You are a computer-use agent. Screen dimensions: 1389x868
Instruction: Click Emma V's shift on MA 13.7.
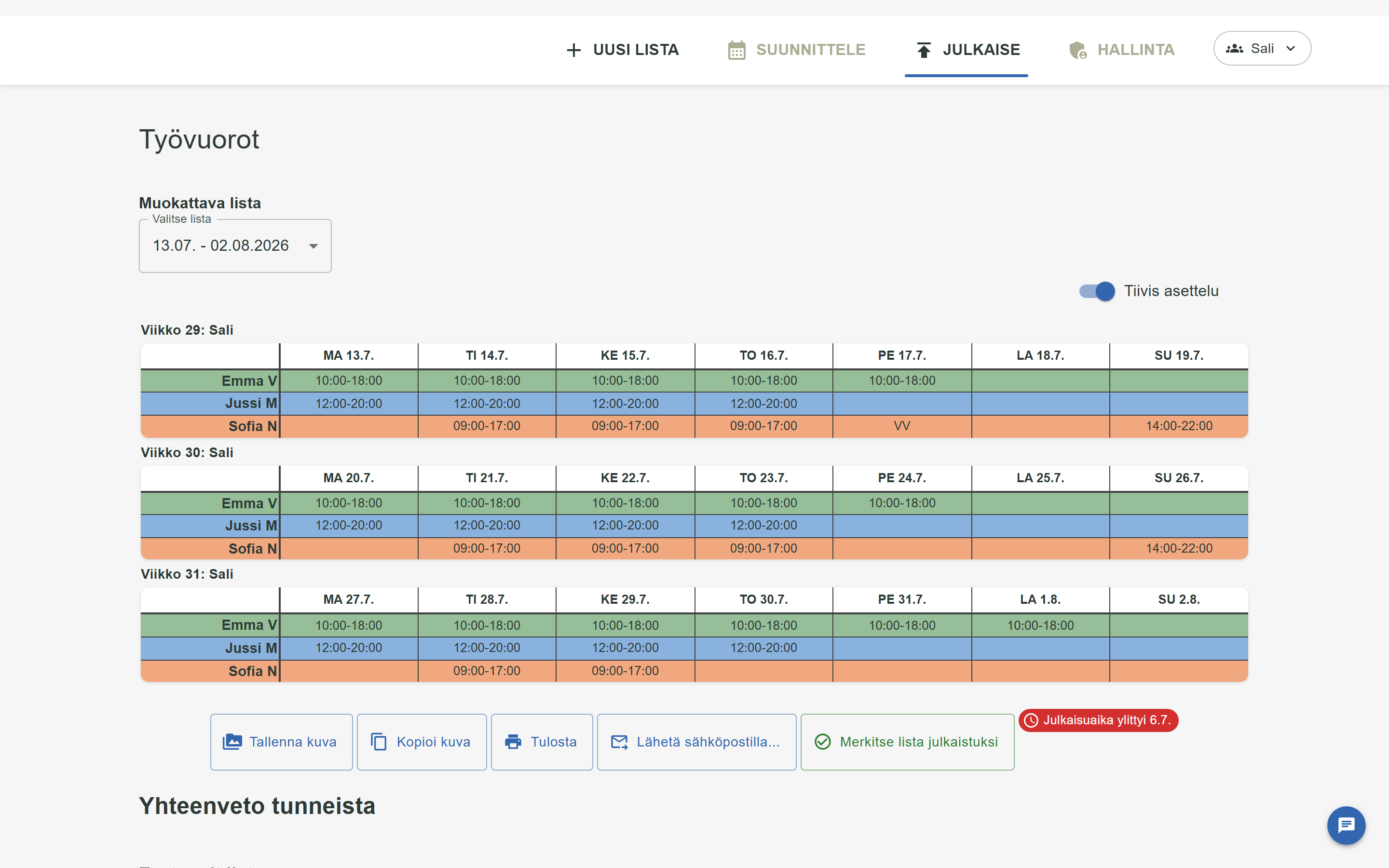pyautogui.click(x=348, y=380)
